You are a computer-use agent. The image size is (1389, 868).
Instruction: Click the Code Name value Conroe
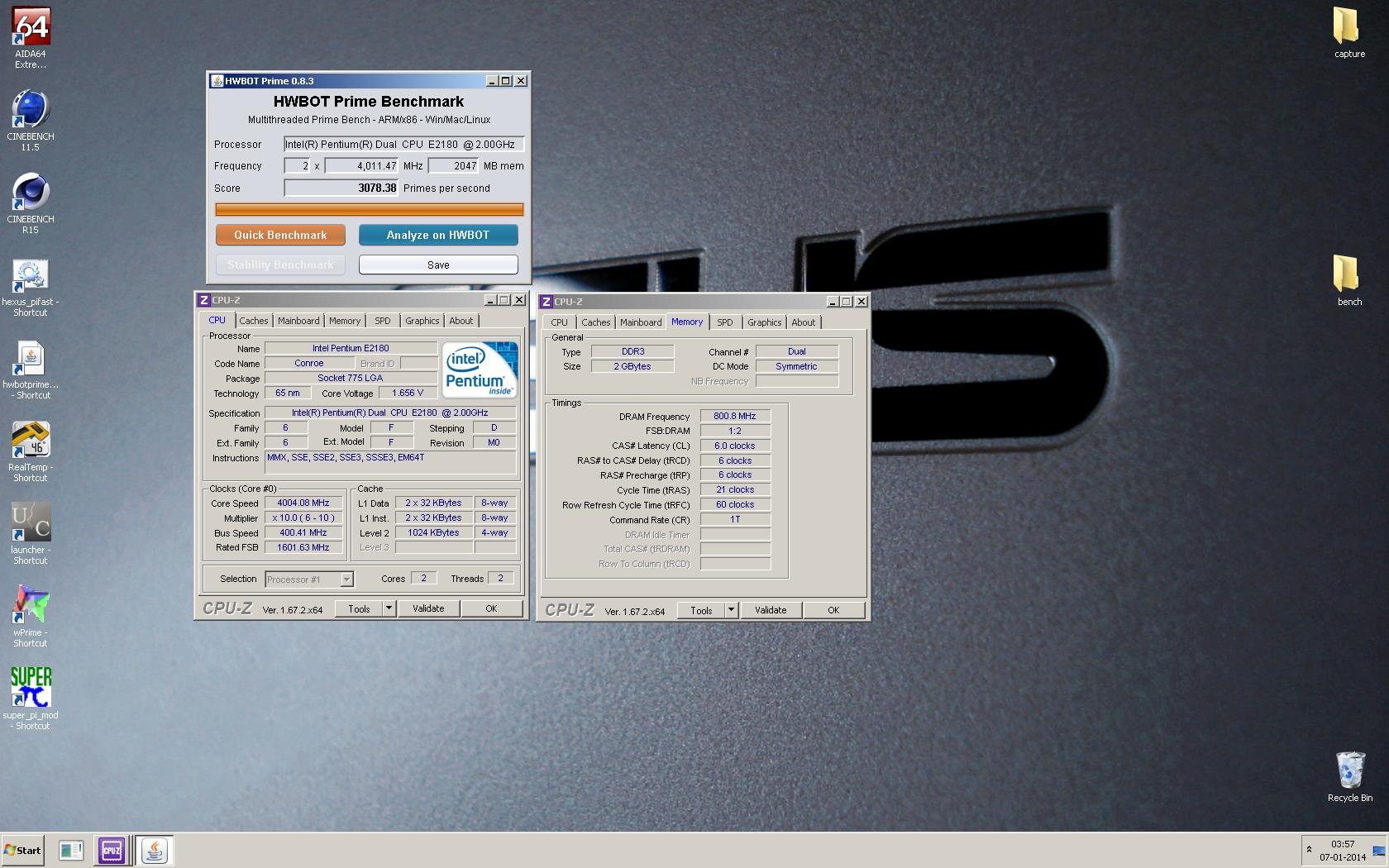tap(309, 363)
